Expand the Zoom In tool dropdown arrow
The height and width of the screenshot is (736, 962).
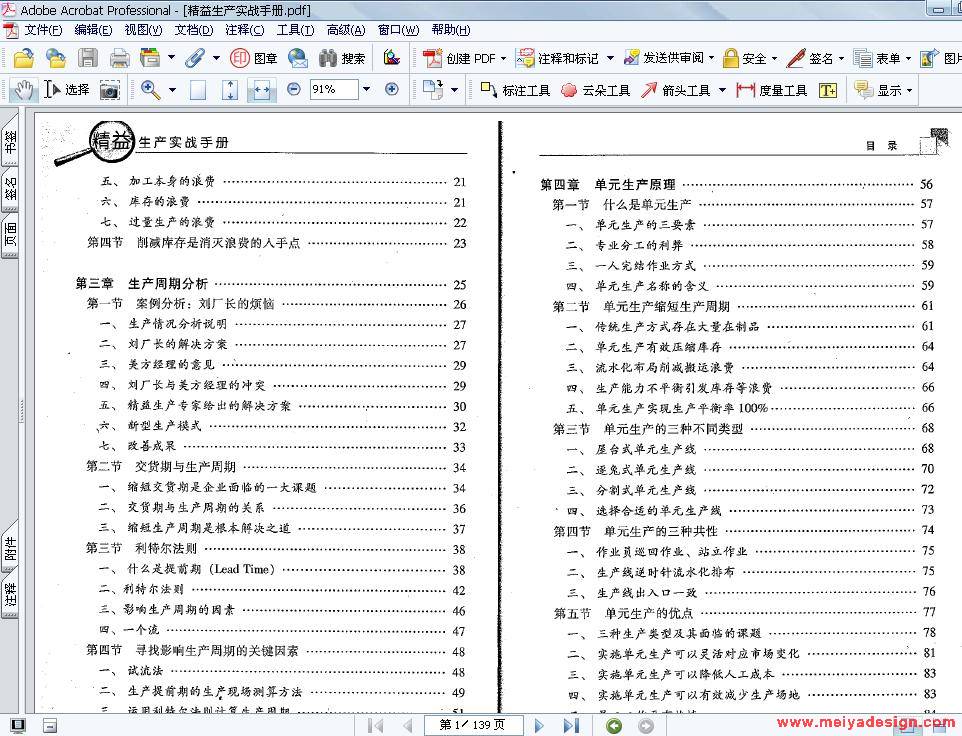point(172,90)
